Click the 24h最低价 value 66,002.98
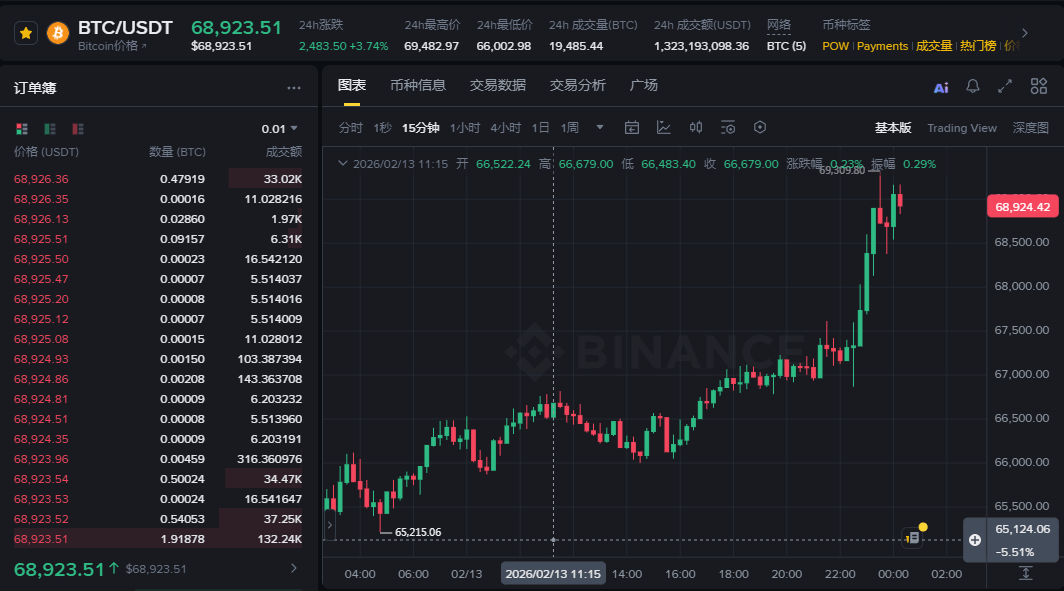This screenshot has width=1064, height=591. tap(504, 46)
